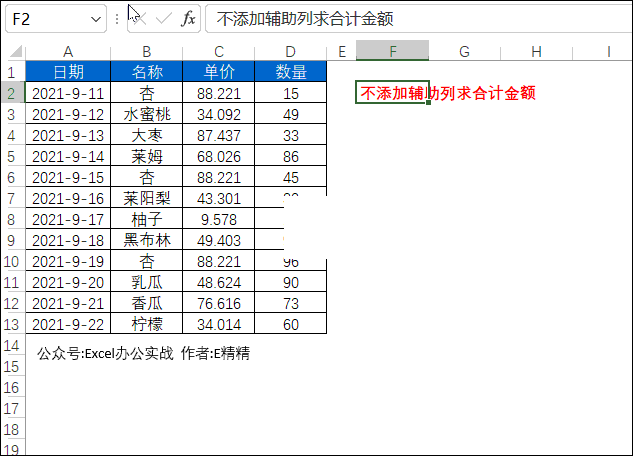Viewport: 633px width, 456px height.
Task: Select row 13 header
Action: point(11,324)
